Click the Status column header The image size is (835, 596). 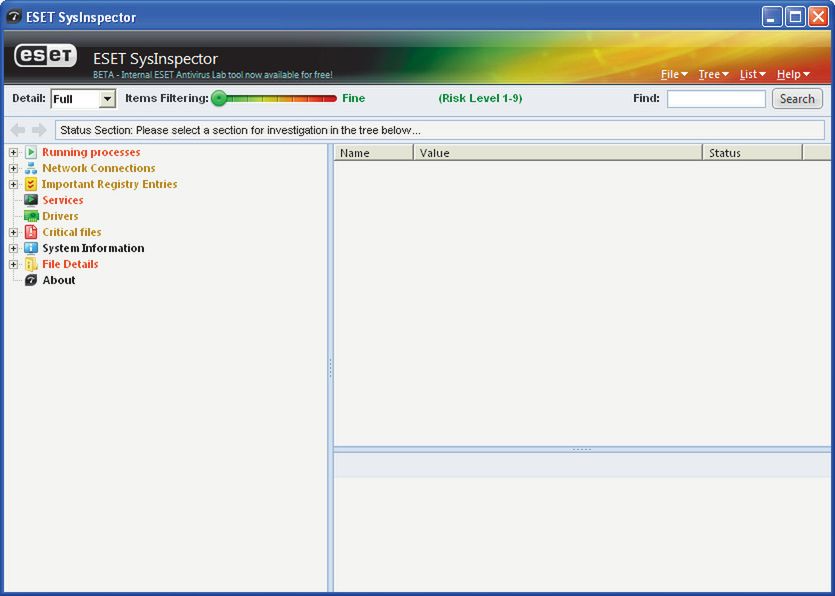coord(752,153)
